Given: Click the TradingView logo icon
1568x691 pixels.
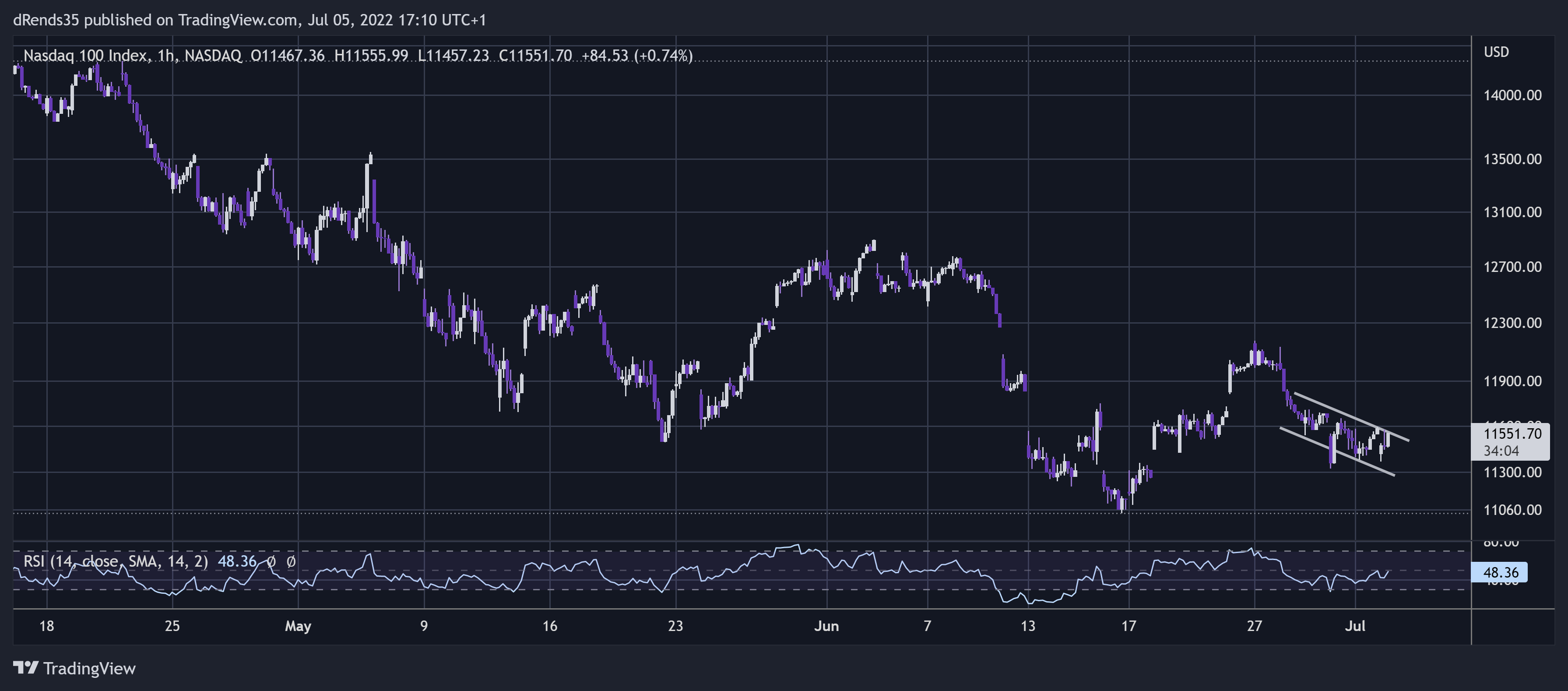Looking at the screenshot, I should pos(25,668).
